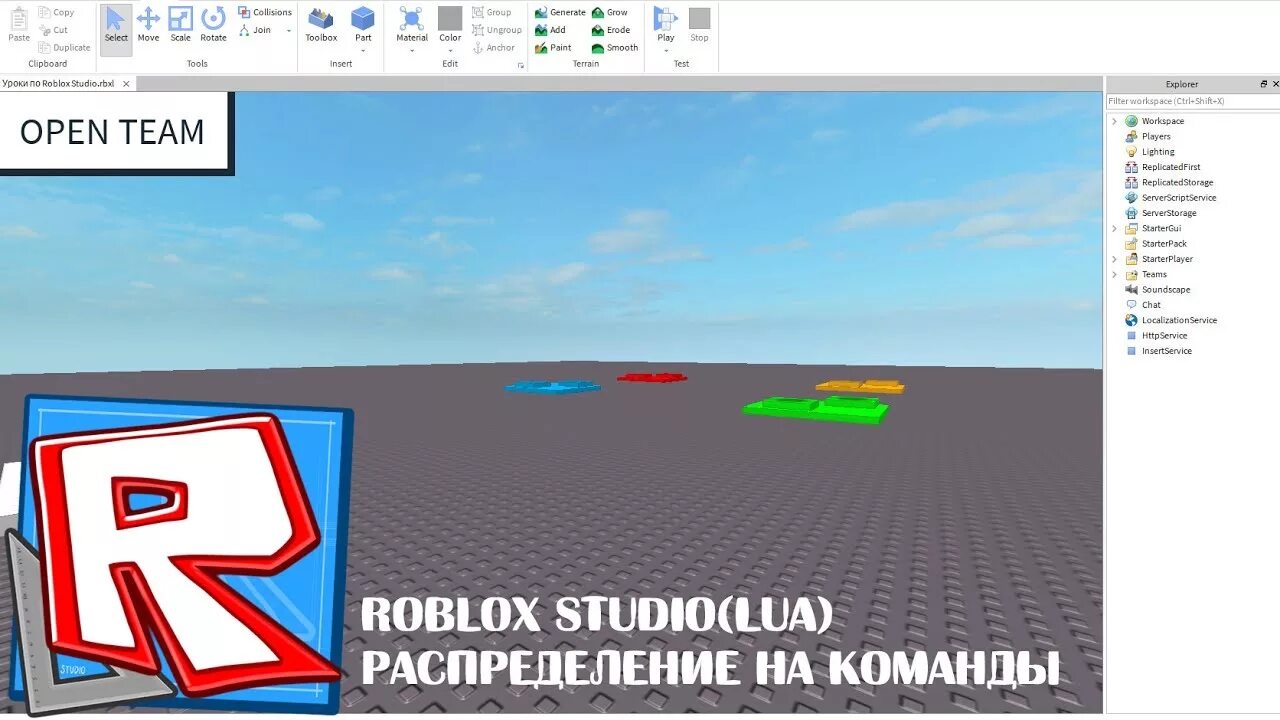
Task: Choose the Erode terrain tool
Action: pos(611,30)
